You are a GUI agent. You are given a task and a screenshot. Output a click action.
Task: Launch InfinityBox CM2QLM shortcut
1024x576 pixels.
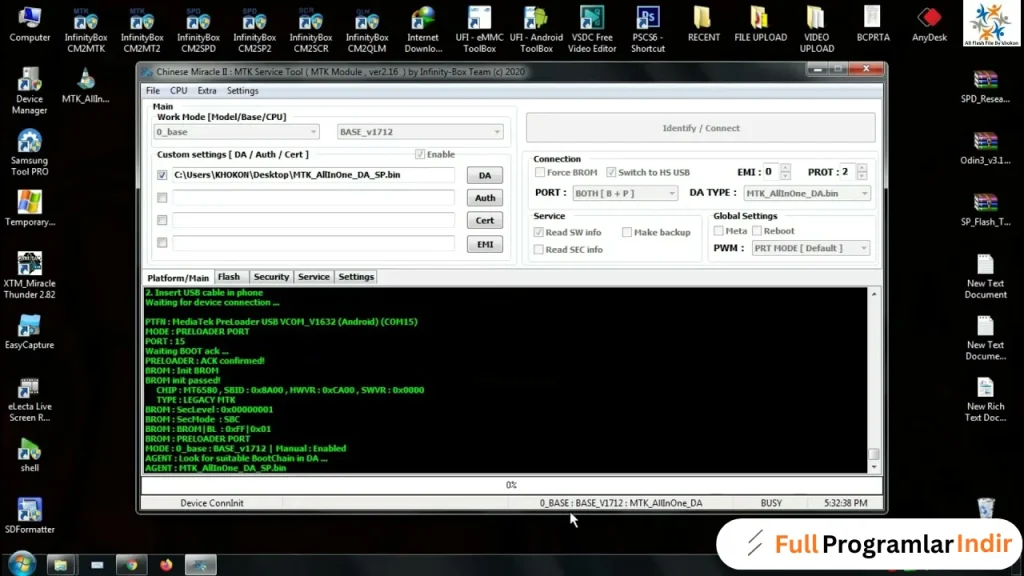click(x=366, y=30)
